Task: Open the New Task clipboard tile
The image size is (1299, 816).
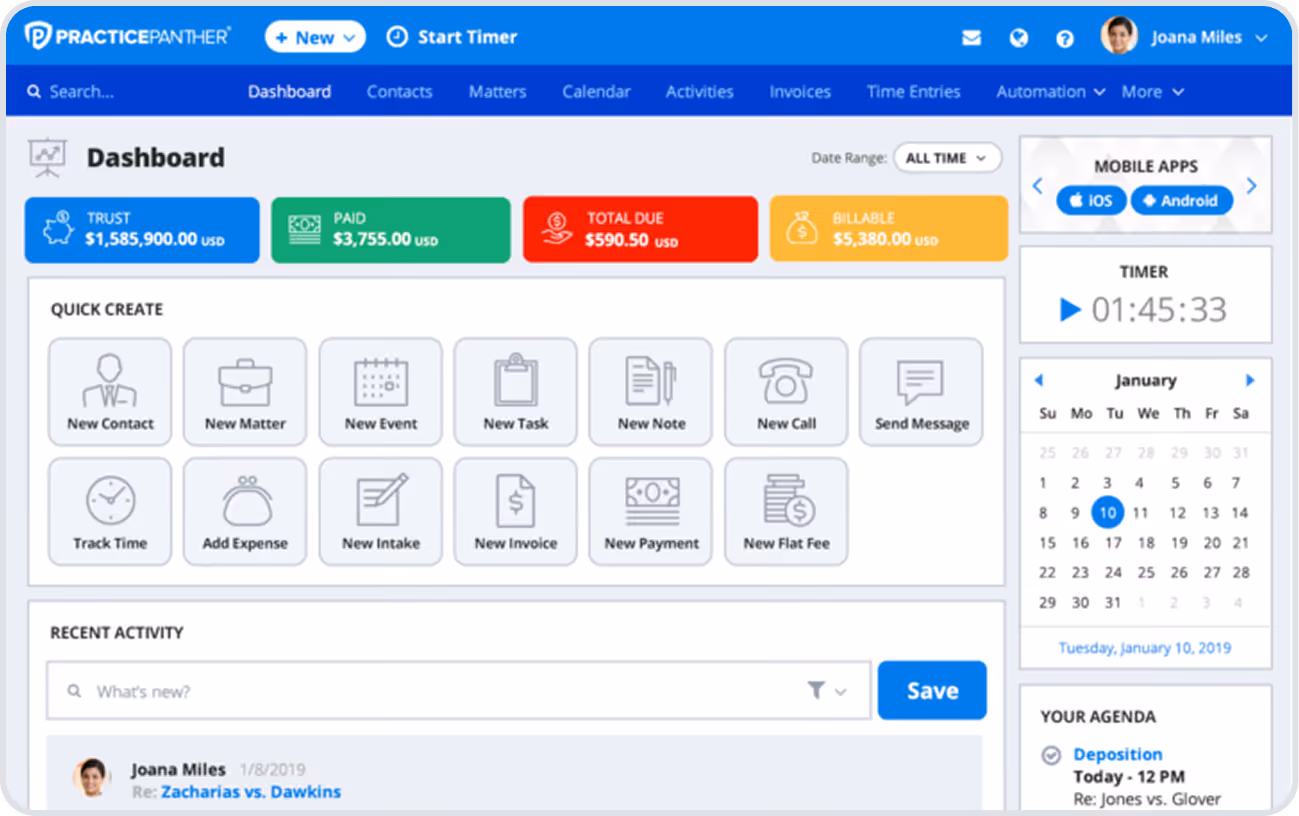Action: (x=515, y=392)
